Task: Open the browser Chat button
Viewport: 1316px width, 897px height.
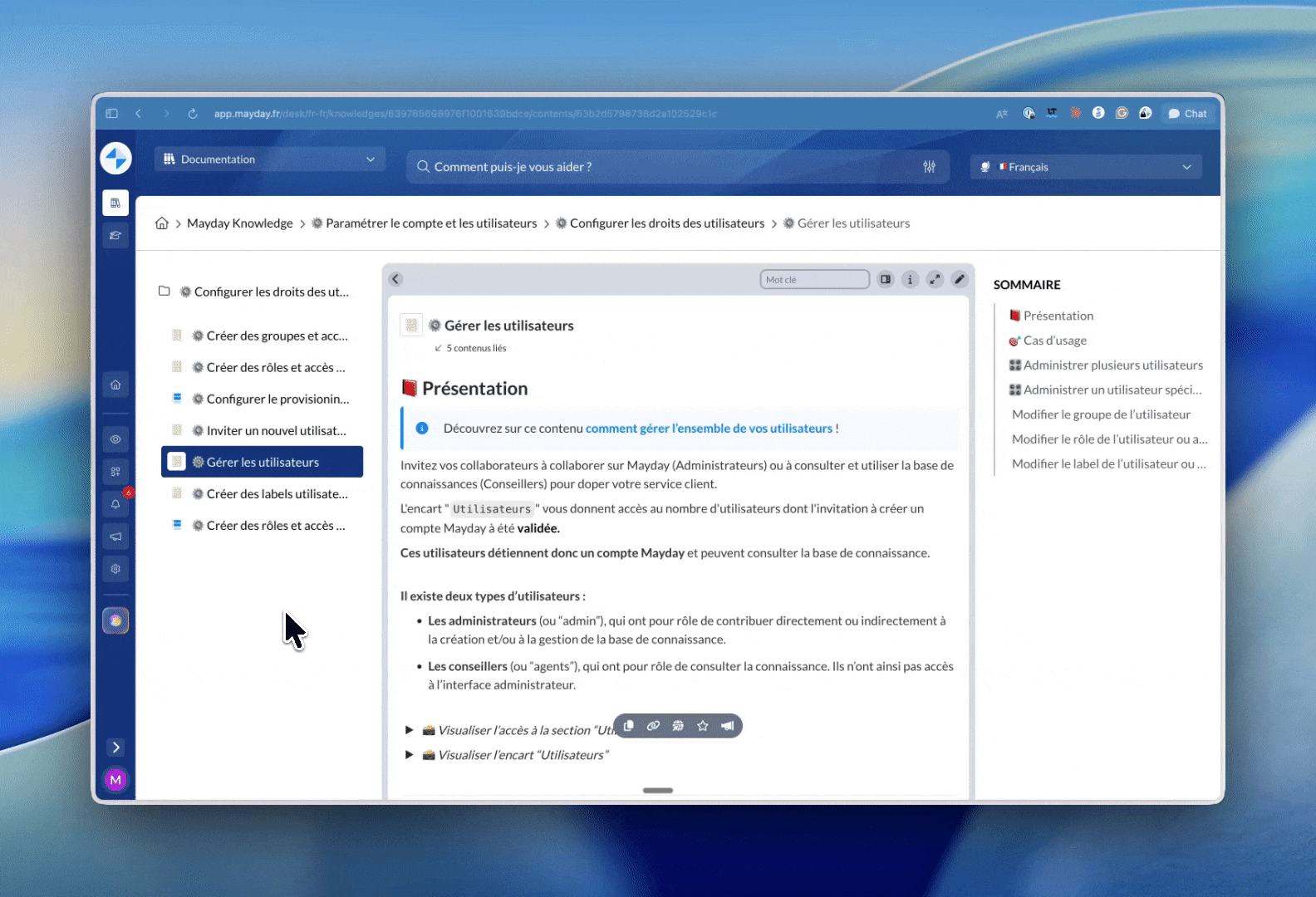Action: click(x=1188, y=114)
